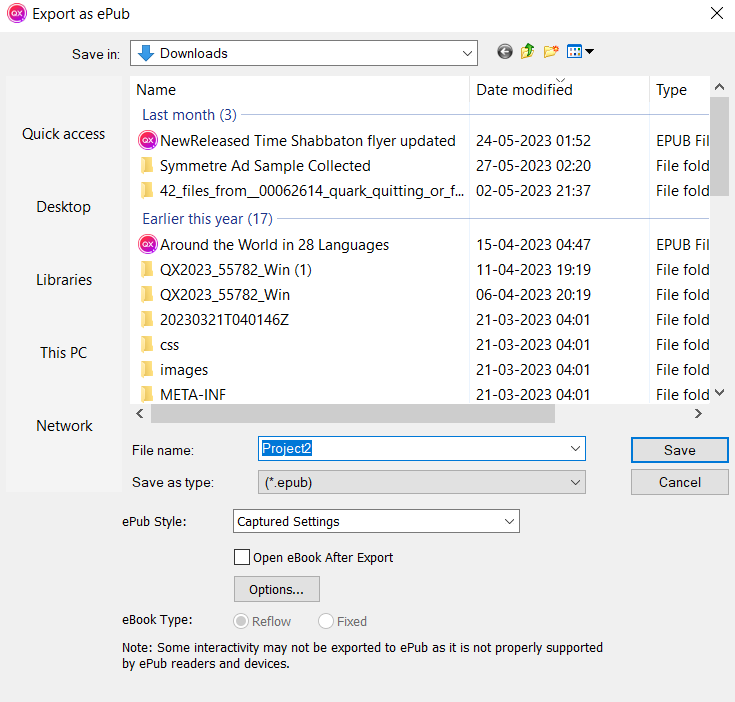Go to Desktop location

(64, 207)
